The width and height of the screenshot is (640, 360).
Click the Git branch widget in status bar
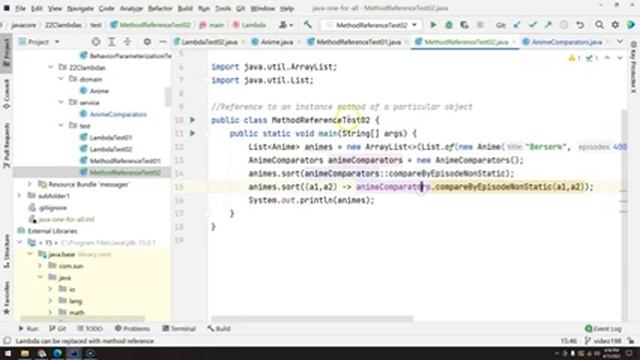603,341
